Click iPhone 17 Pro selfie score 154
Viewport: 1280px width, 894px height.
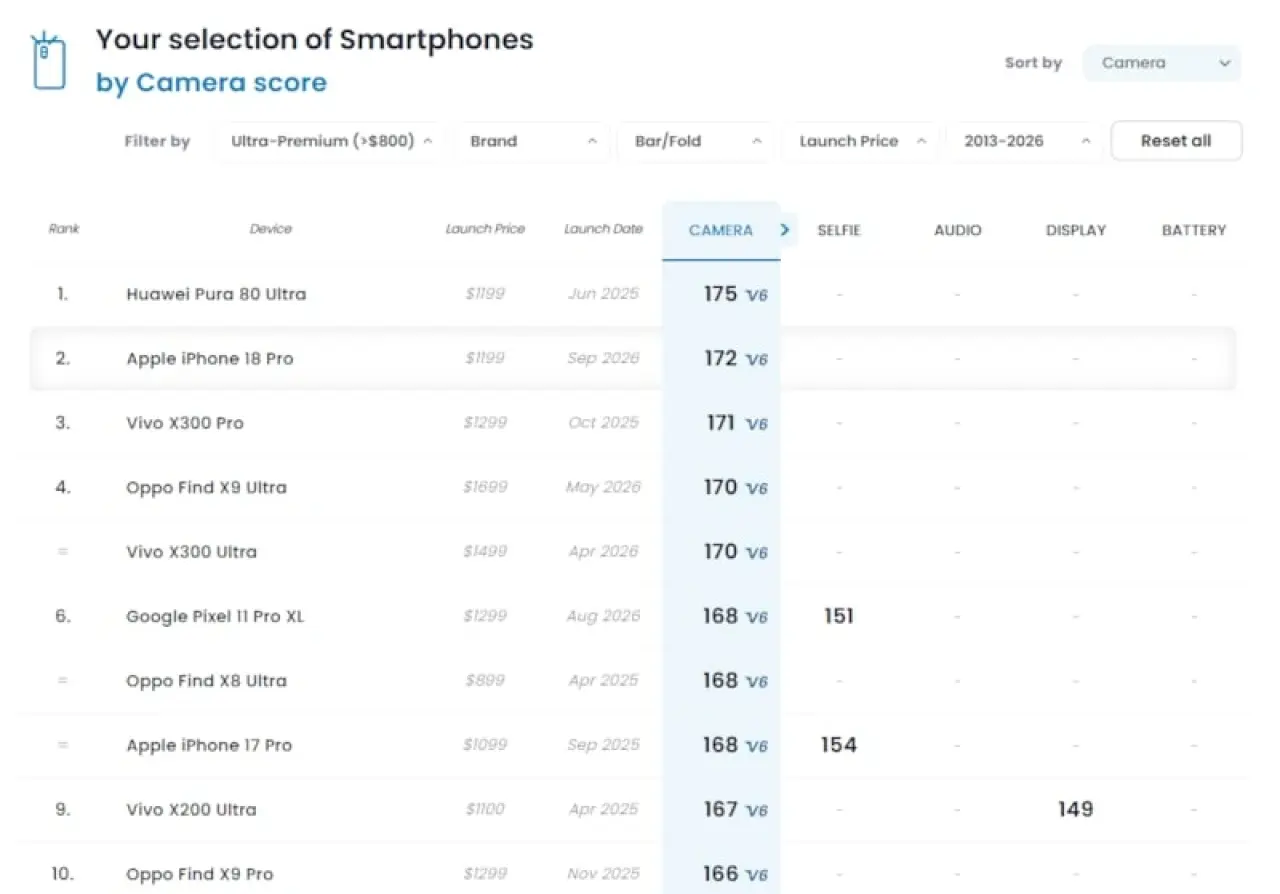[838, 745]
